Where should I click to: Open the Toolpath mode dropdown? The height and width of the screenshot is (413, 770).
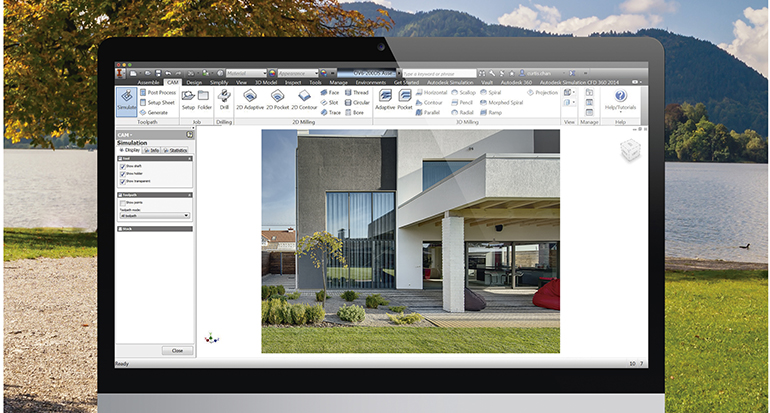154,215
